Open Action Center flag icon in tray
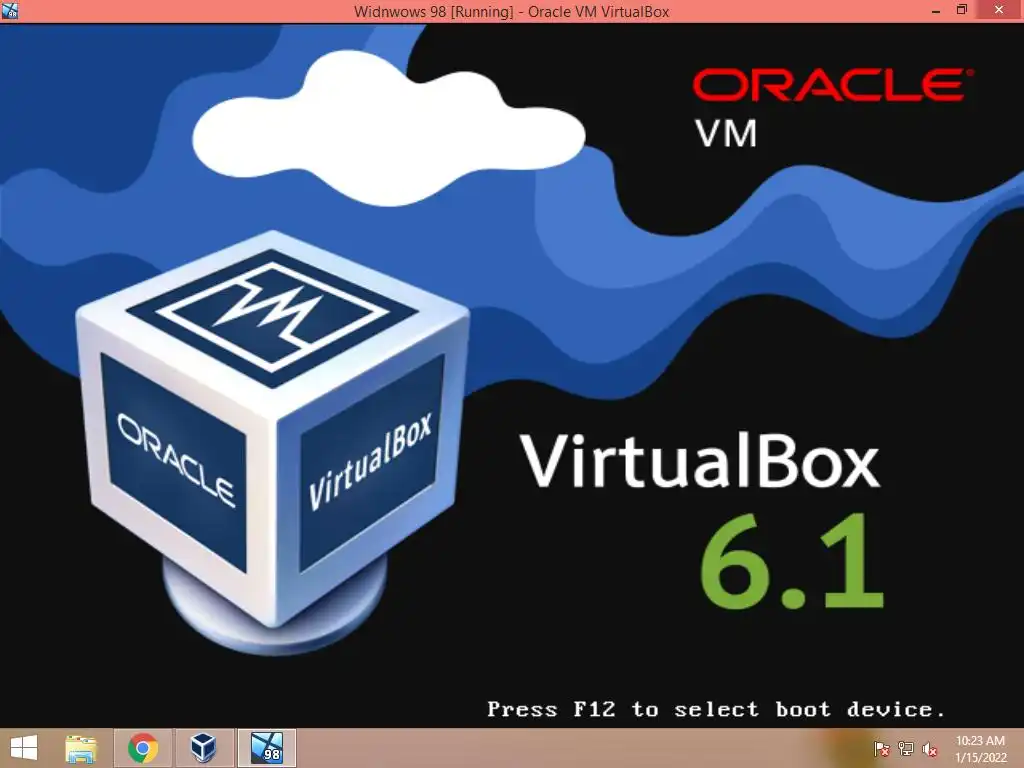1024x768 pixels. (881, 749)
